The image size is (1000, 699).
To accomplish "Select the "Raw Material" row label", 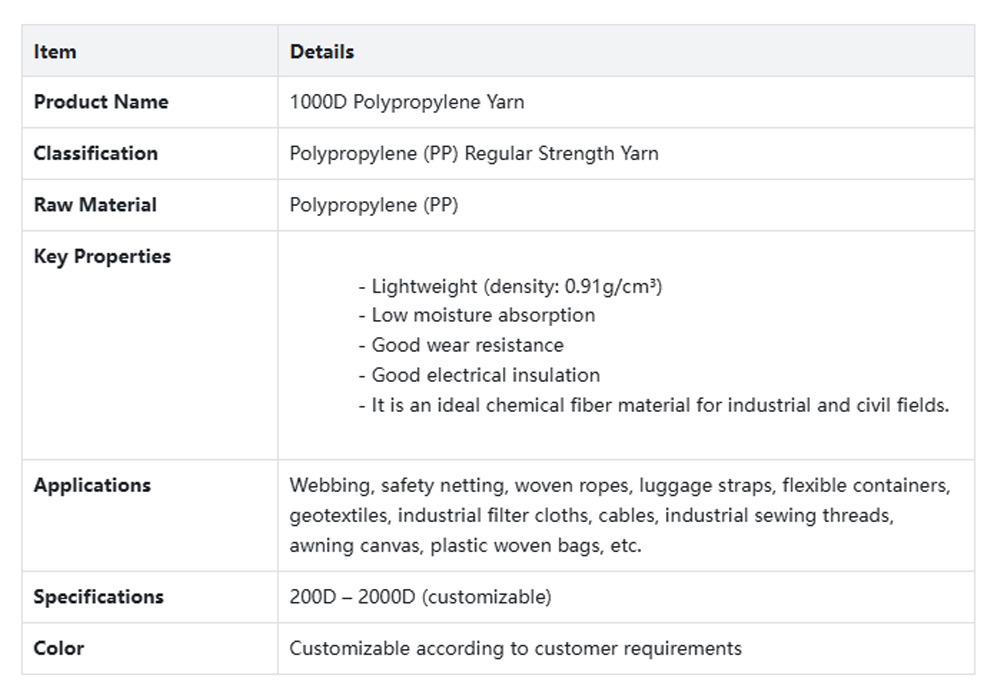I will 95,205.
